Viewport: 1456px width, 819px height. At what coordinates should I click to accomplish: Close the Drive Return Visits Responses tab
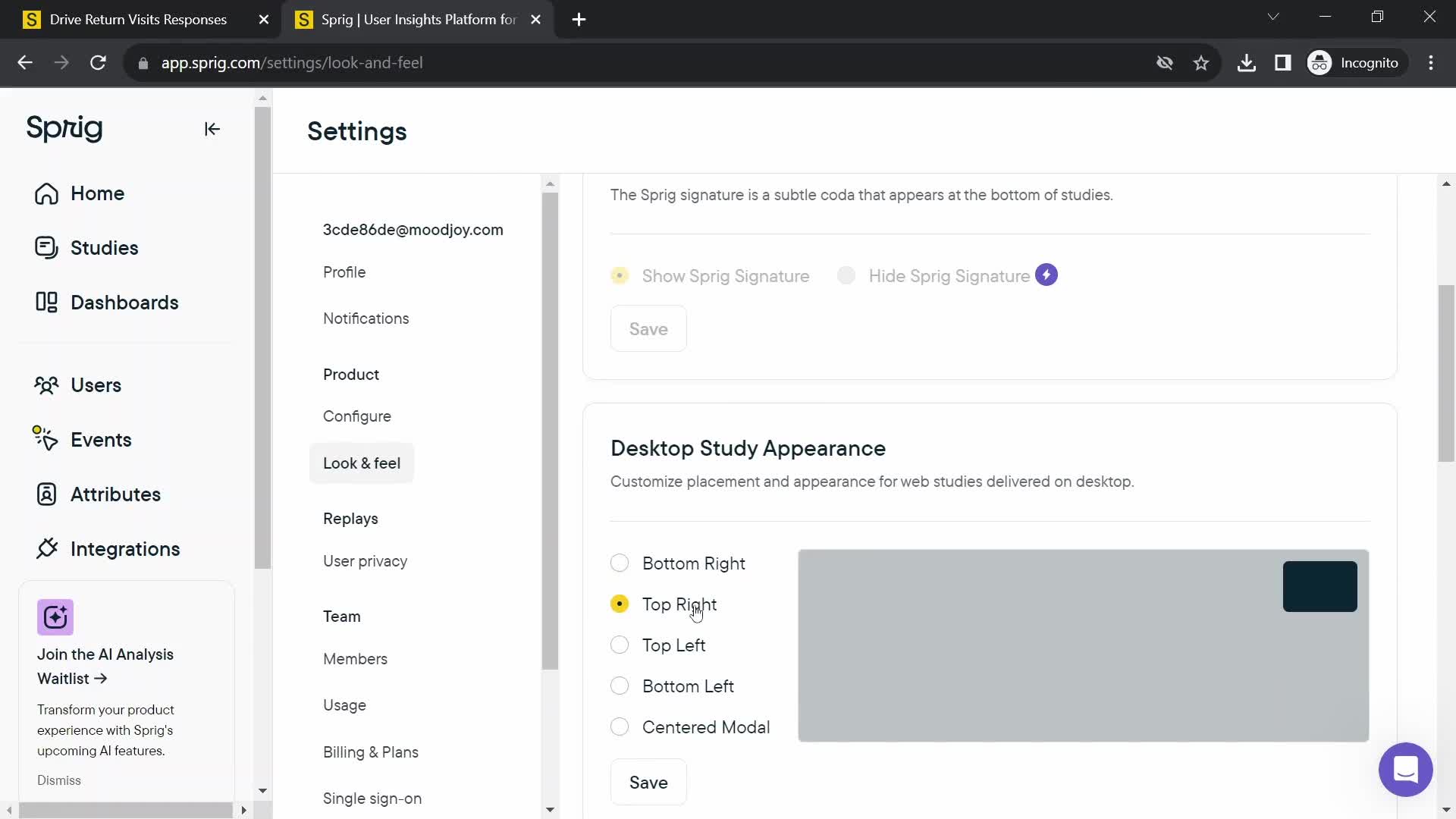[x=264, y=20]
